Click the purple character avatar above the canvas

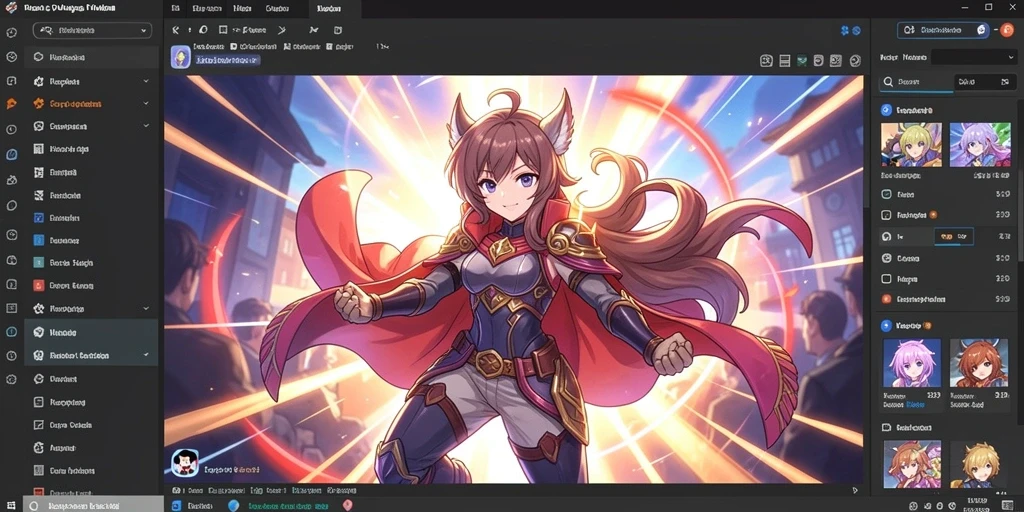pyautogui.click(x=180, y=57)
